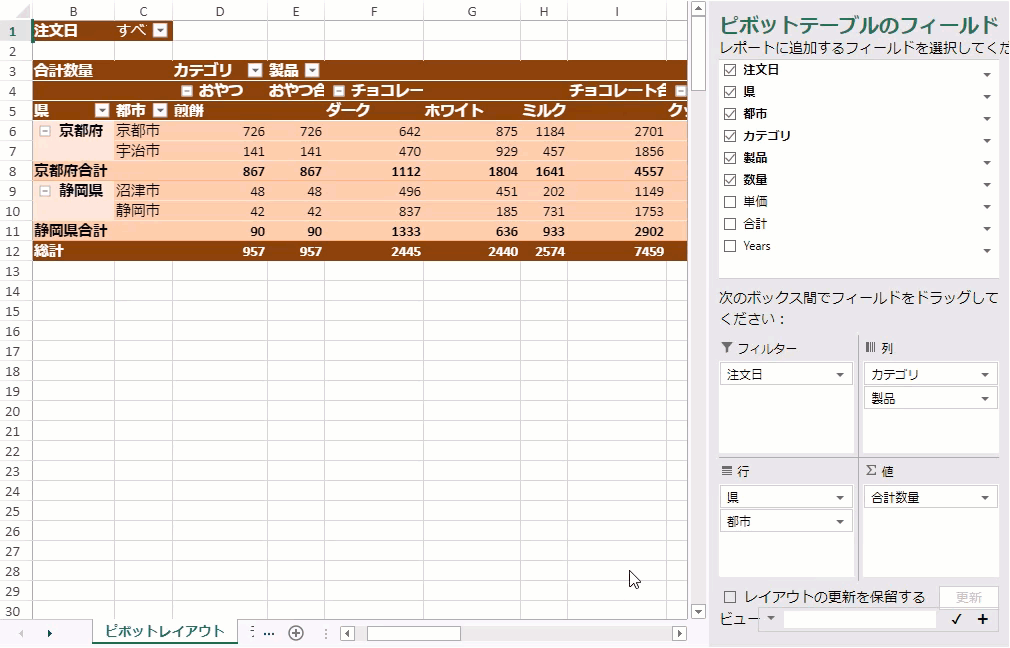Screen dimensions: 1010x648
Task: Open dropdown arrow beside Years in field list
Action: [987, 251]
